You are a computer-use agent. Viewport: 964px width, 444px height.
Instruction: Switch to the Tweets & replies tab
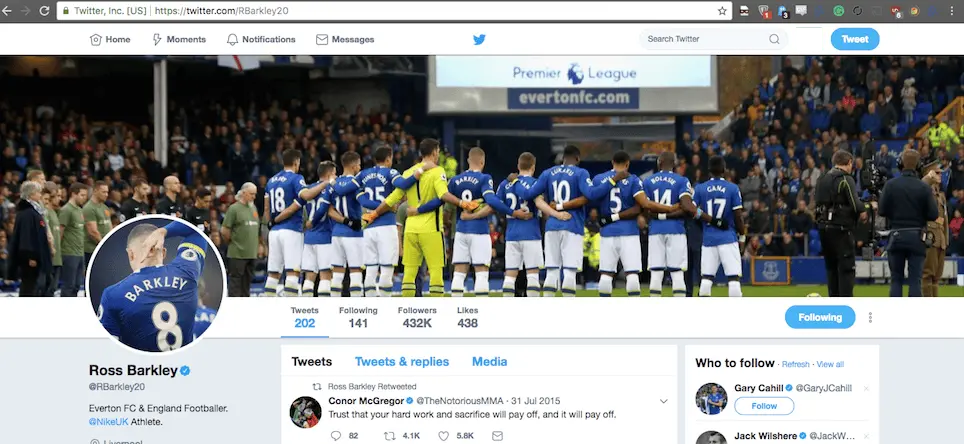[402, 362]
